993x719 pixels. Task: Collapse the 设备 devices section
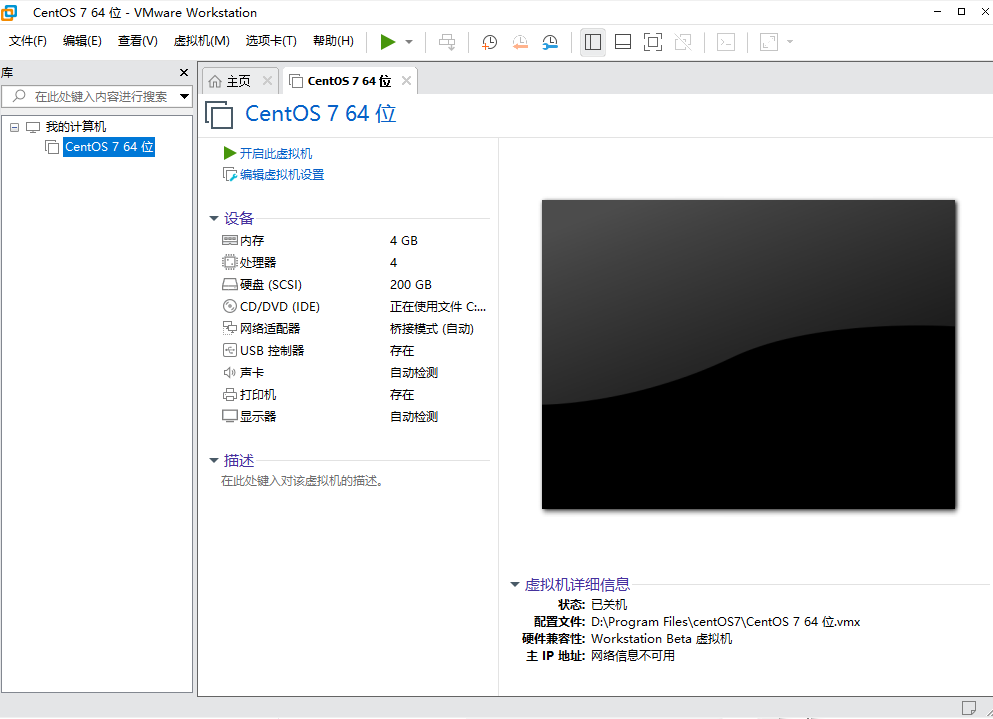tap(213, 217)
